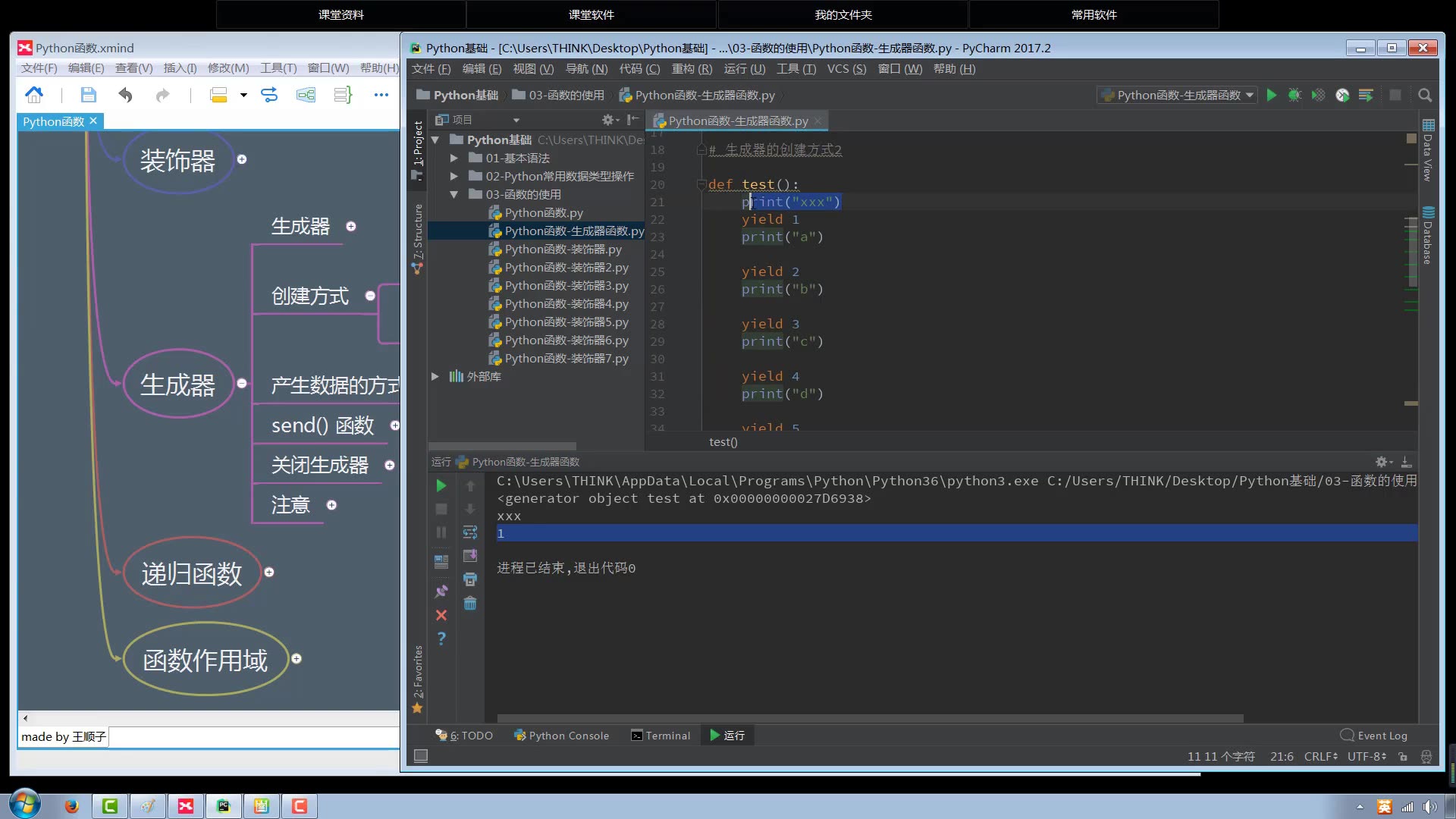Click XMind home icon
The height and width of the screenshot is (819, 1456).
coord(34,95)
